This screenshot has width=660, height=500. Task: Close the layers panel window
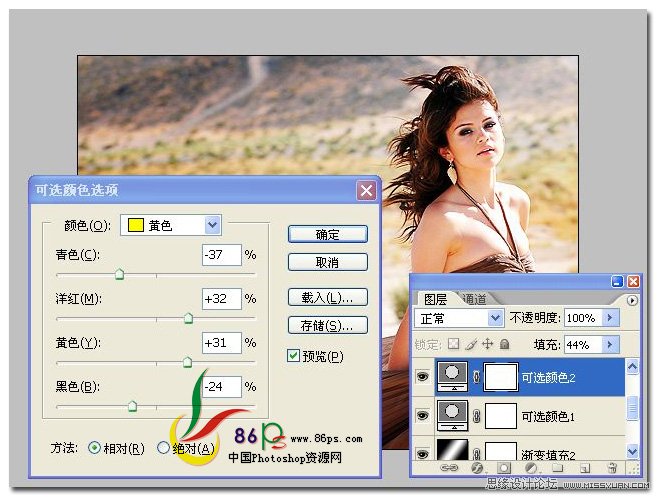(633, 281)
